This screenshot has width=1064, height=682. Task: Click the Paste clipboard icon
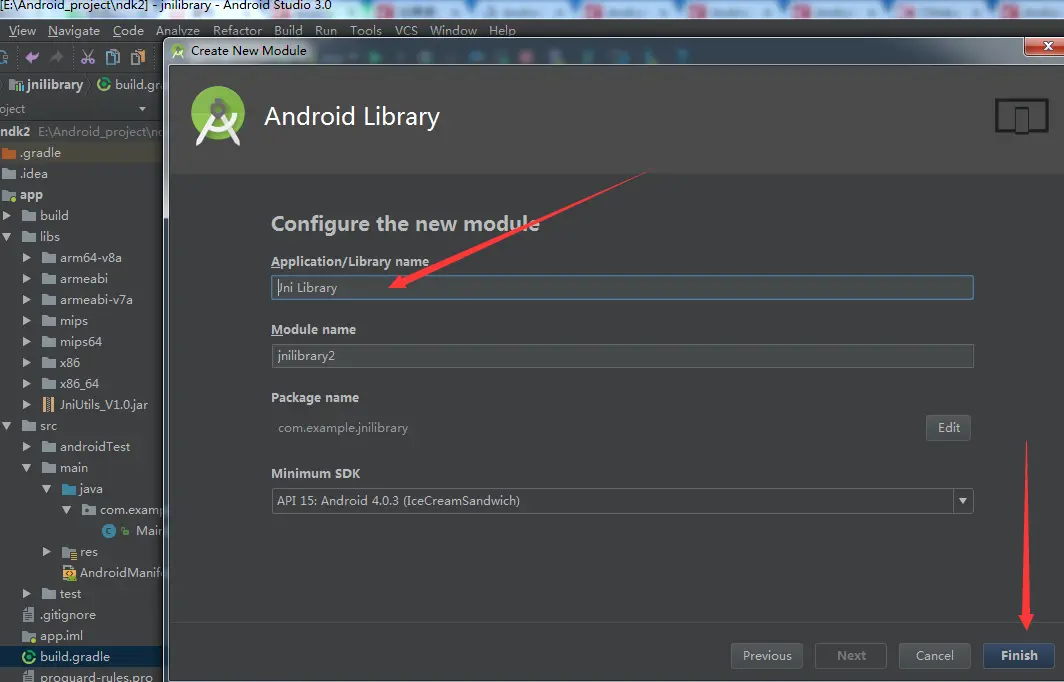138,57
